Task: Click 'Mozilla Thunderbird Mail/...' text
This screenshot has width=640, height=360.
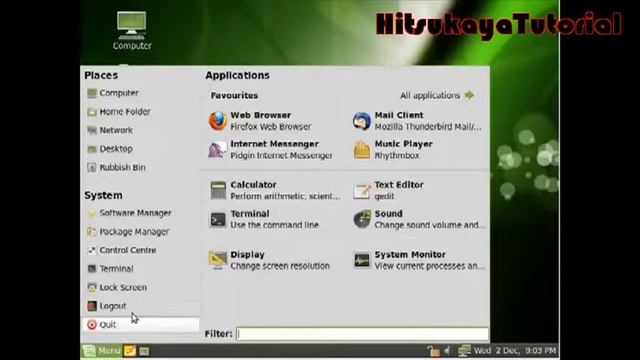Action: 428,127
